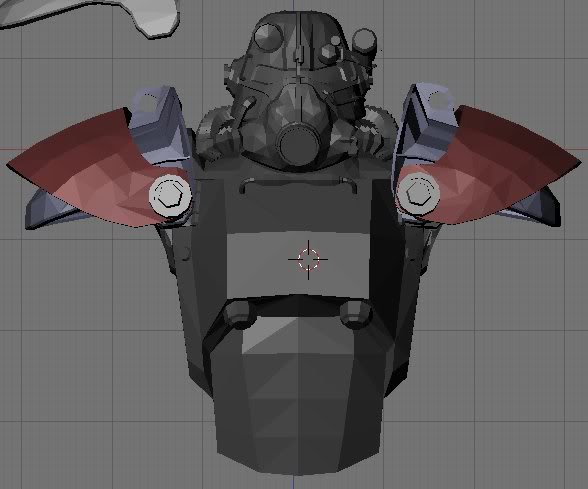The width and height of the screenshot is (588, 489).
Task: Click the 3D cursor crosshair on chest
Action: point(308,259)
